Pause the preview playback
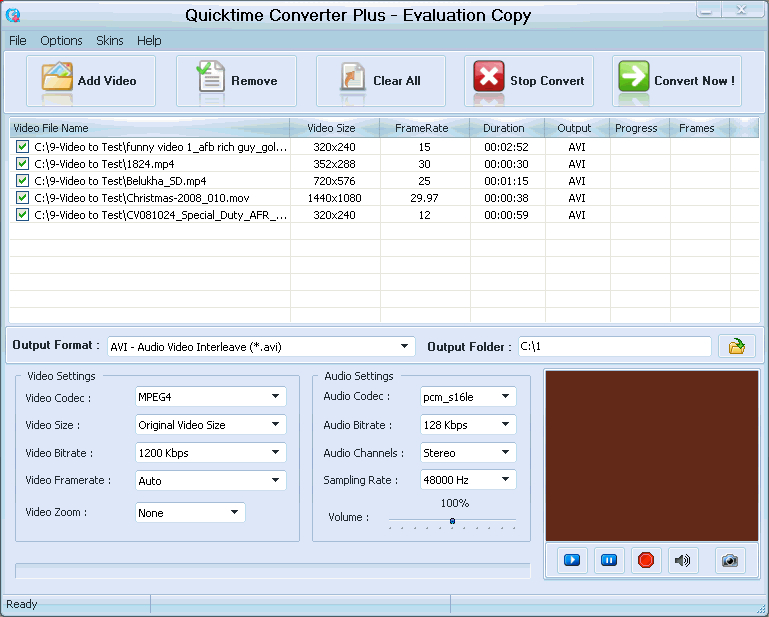 pyautogui.click(x=609, y=560)
